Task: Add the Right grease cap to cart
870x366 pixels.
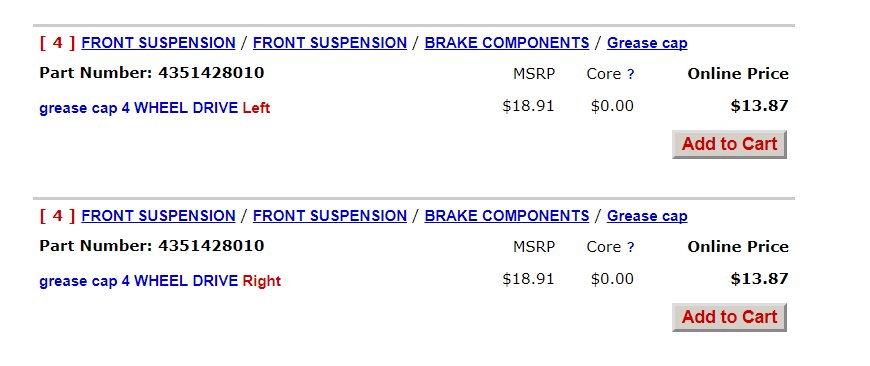Action: point(729,317)
